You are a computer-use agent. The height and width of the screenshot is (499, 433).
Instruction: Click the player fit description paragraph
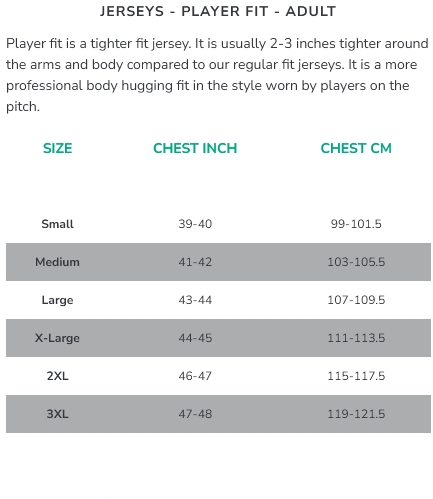[217, 75]
